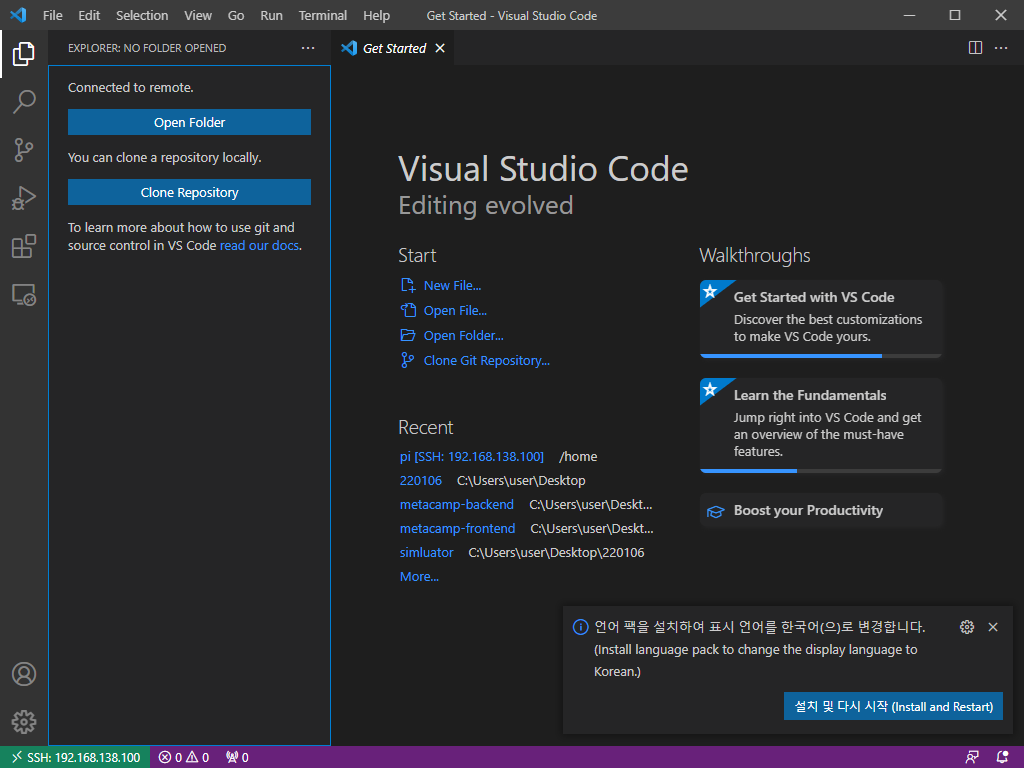Screen dimensions: 1024x768
Task: Open the Terminal menu
Action: click(323, 15)
